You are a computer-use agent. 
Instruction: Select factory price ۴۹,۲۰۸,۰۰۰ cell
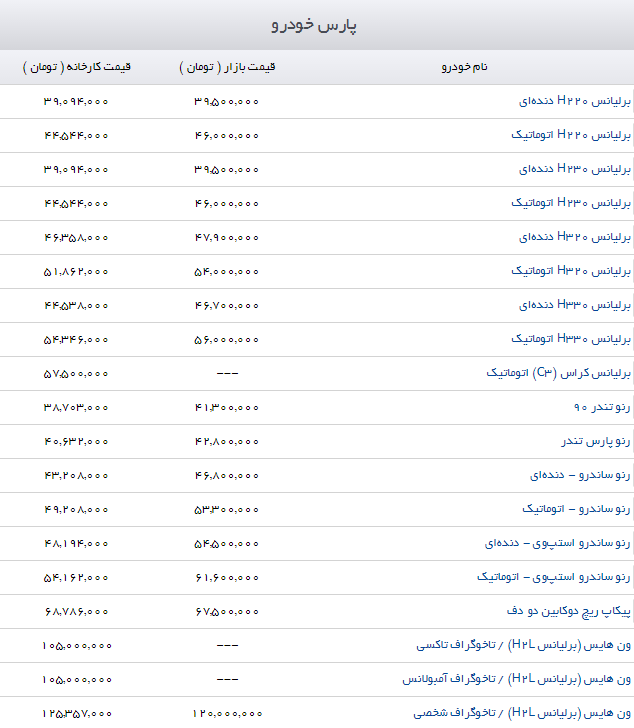coord(76,510)
